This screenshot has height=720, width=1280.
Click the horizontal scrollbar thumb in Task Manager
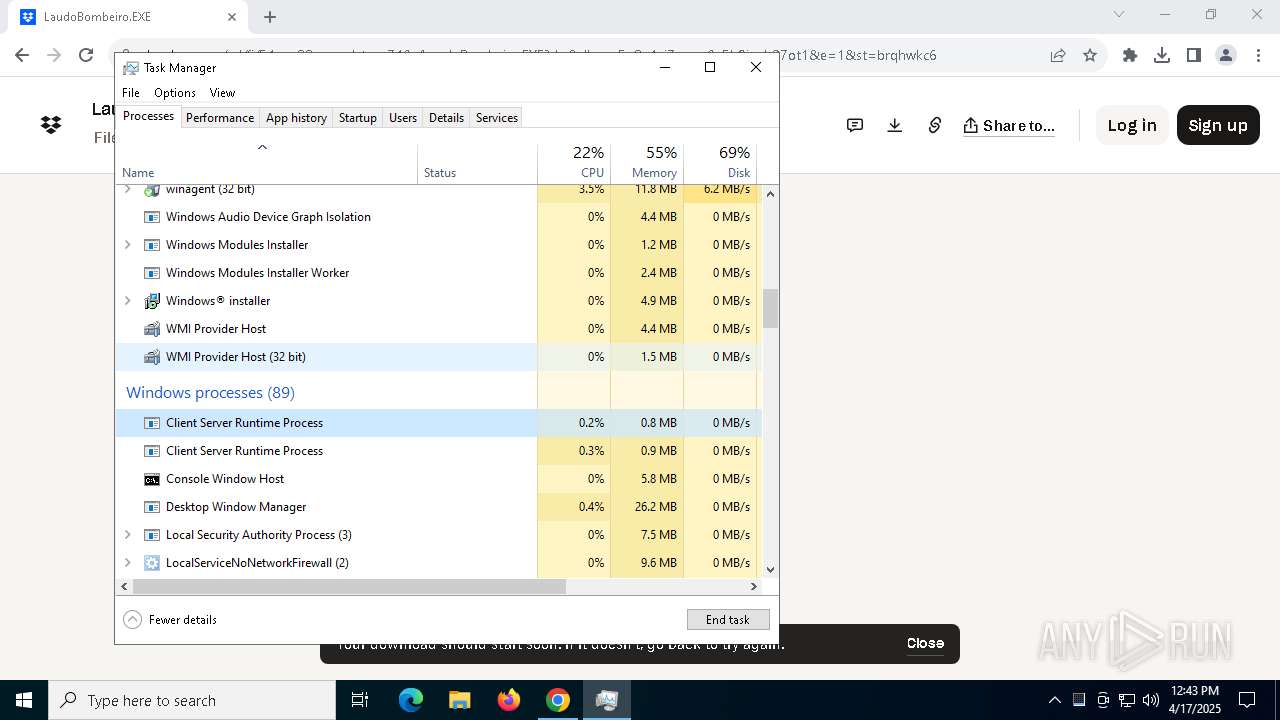tap(349, 587)
